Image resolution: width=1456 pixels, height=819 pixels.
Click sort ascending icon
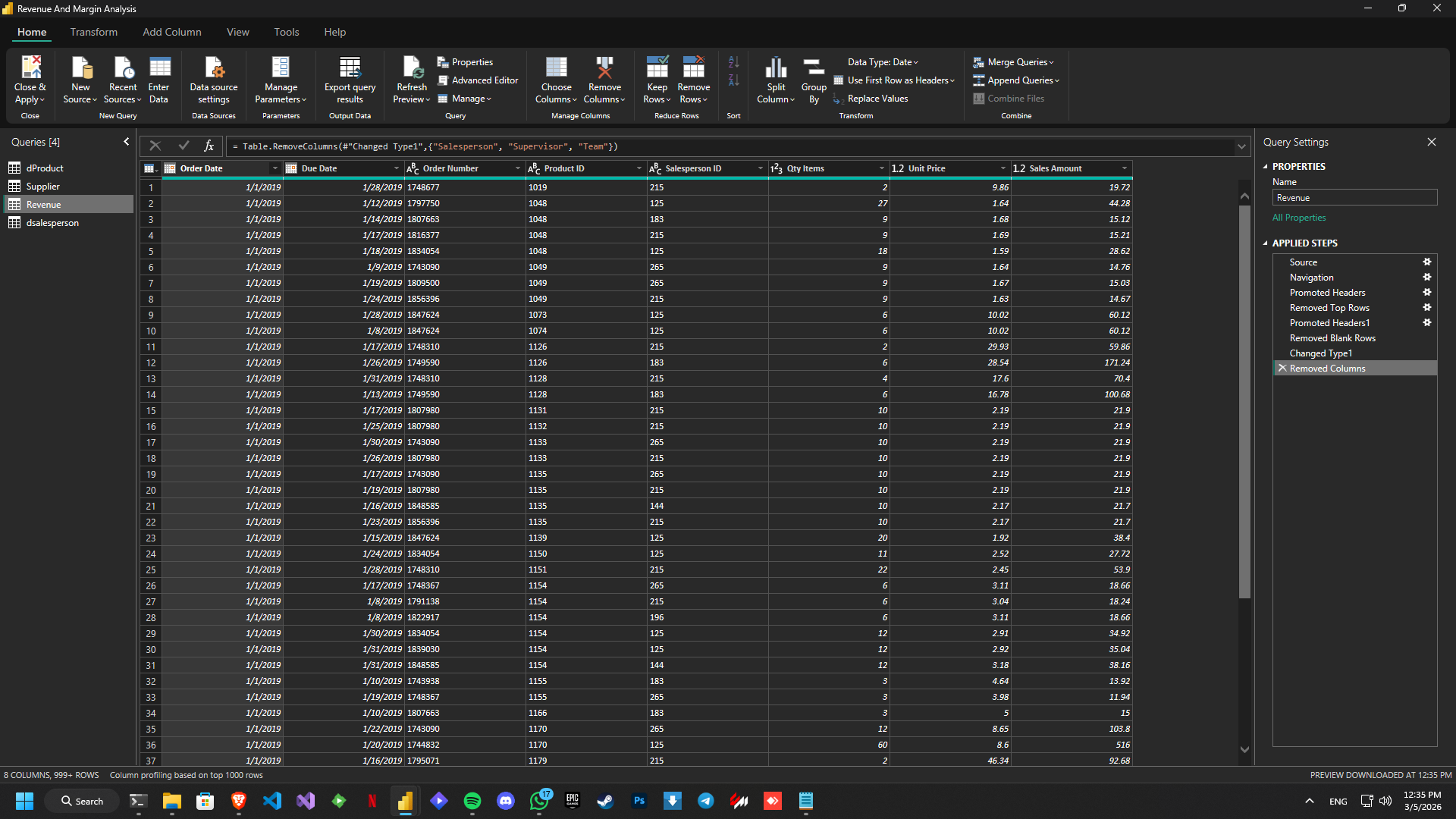(x=733, y=62)
